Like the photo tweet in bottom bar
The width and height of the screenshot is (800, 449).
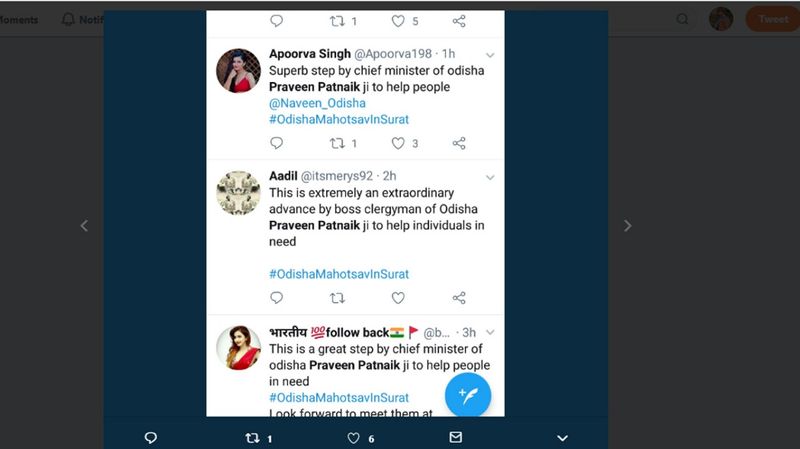click(x=354, y=438)
